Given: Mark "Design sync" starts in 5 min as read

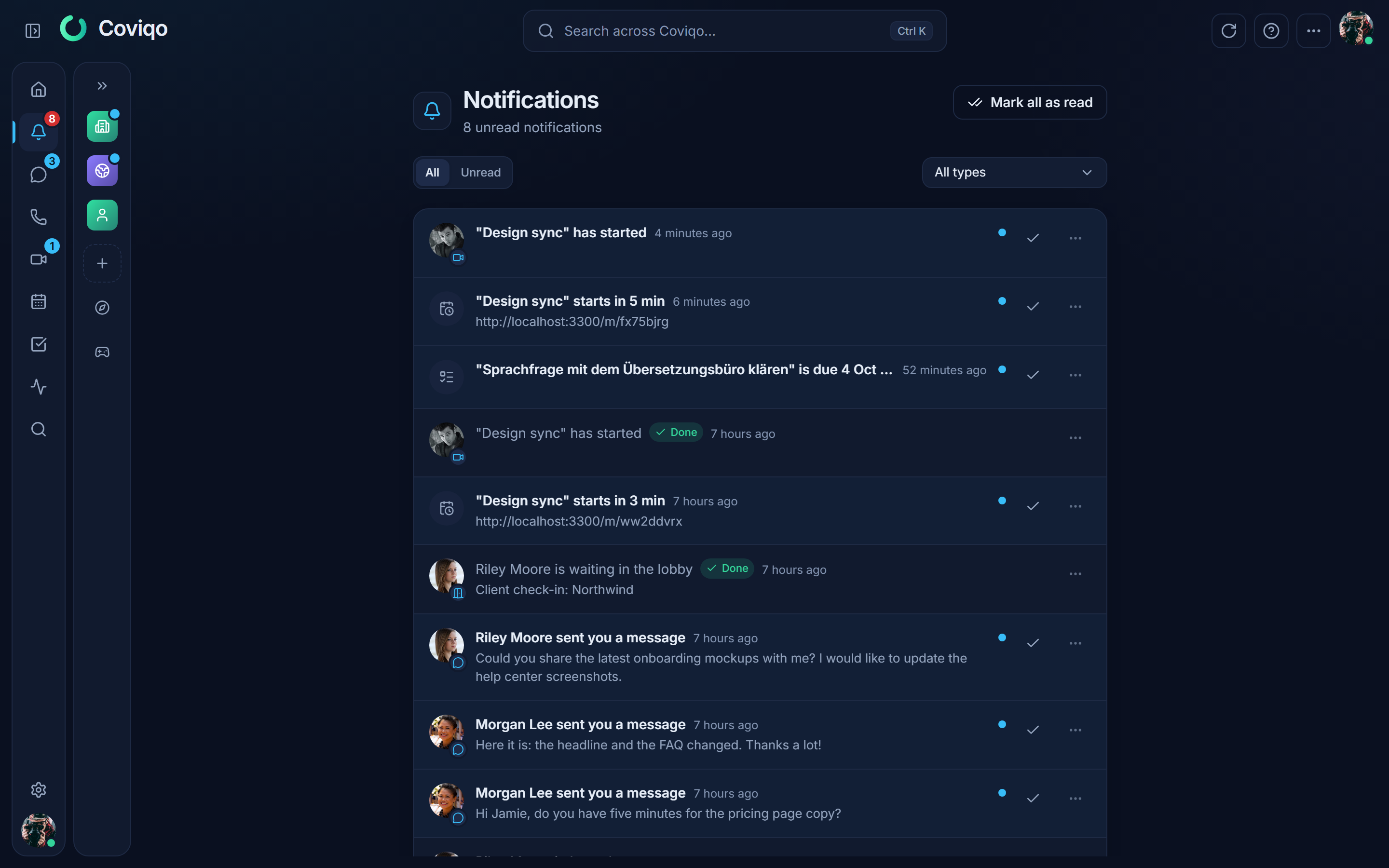Looking at the screenshot, I should coord(1033,307).
